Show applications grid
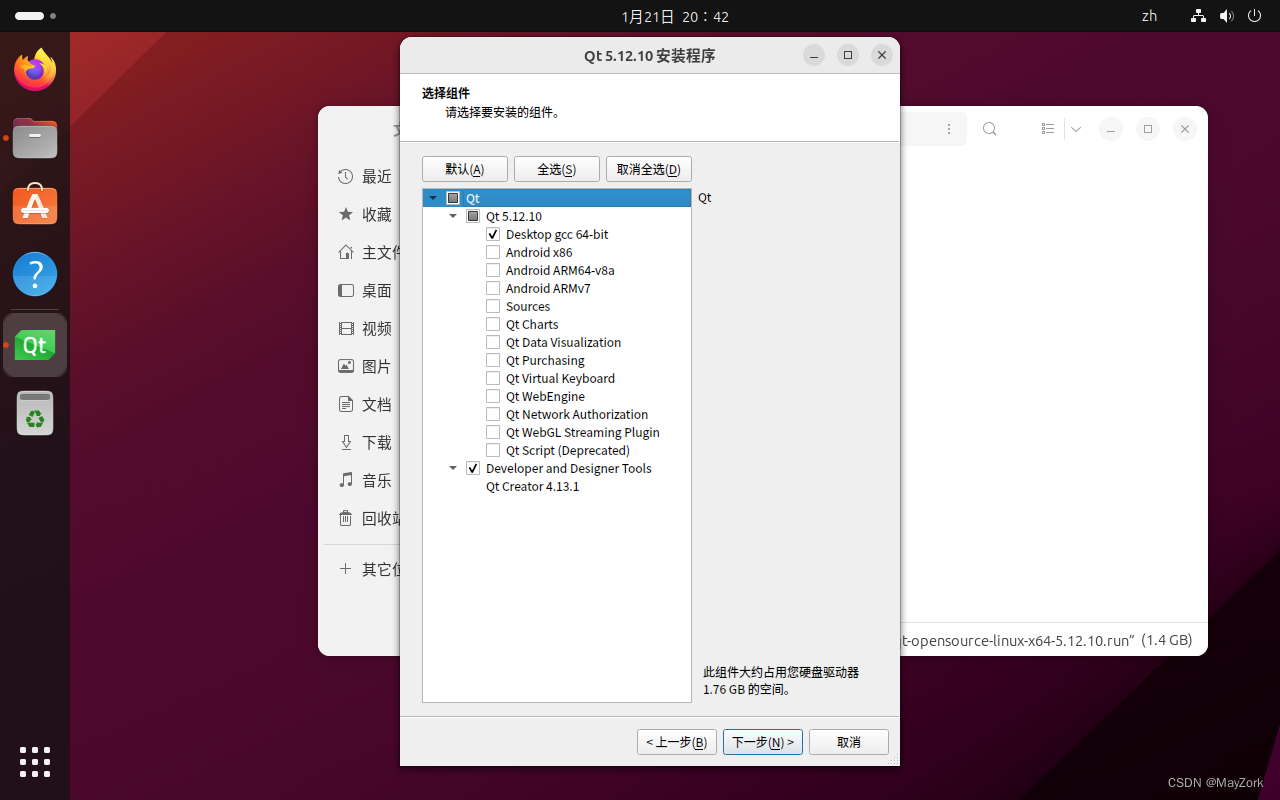Viewport: 1280px width, 800px height. 35,762
